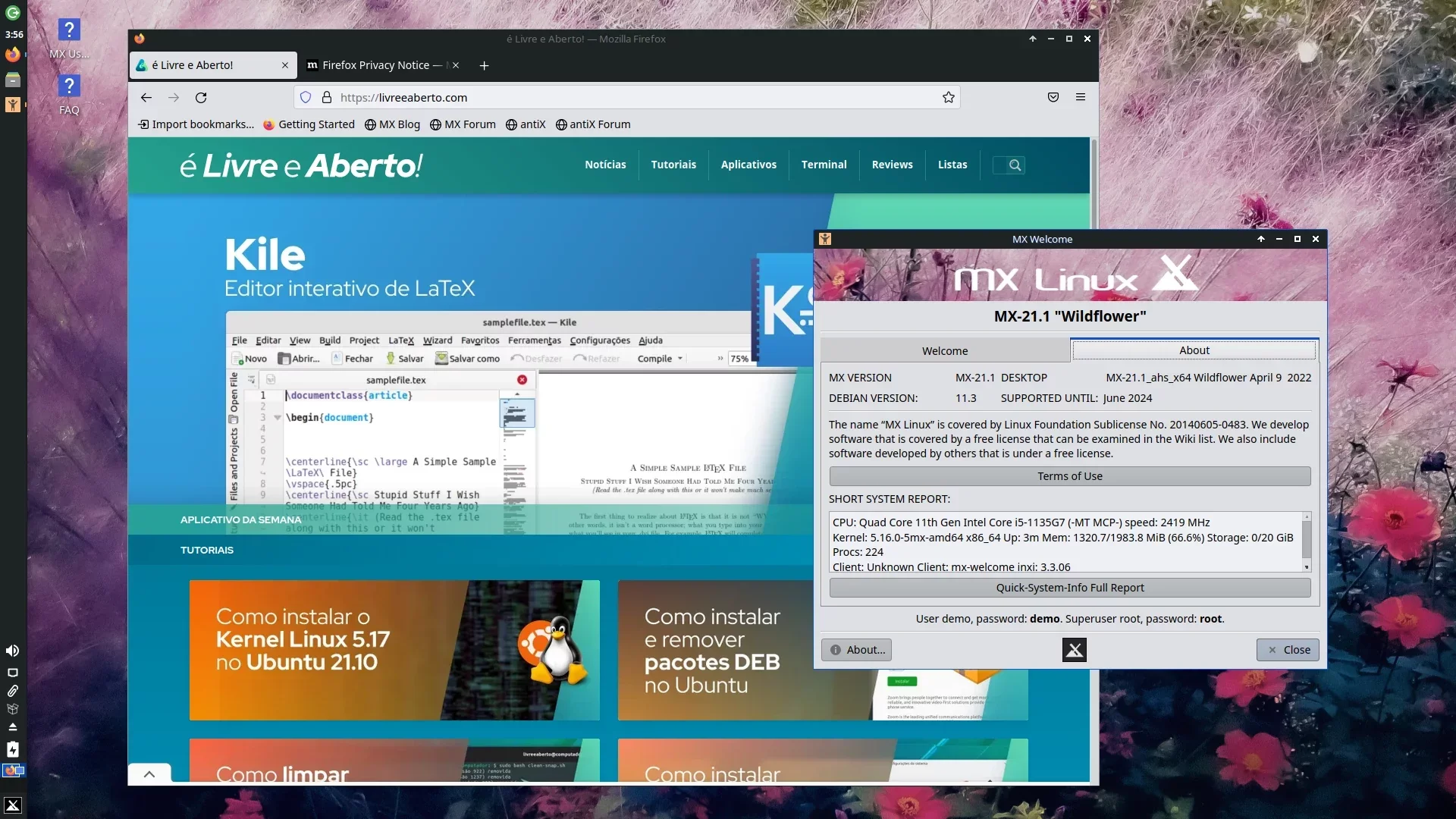Click the volume speaker tray icon

(x=13, y=651)
